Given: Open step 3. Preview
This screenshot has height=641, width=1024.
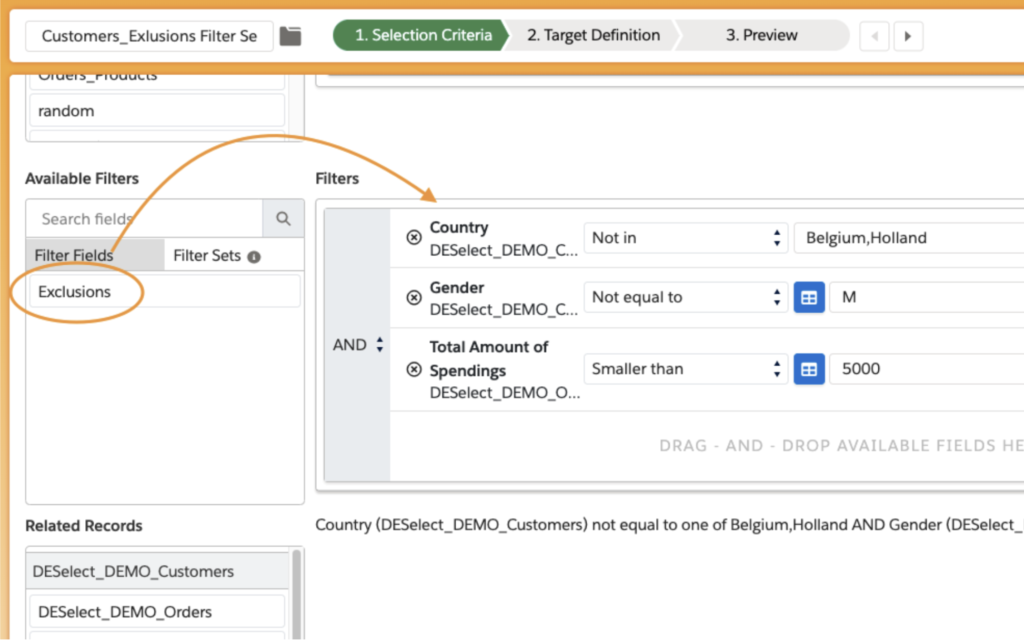Looking at the screenshot, I should 764,36.
